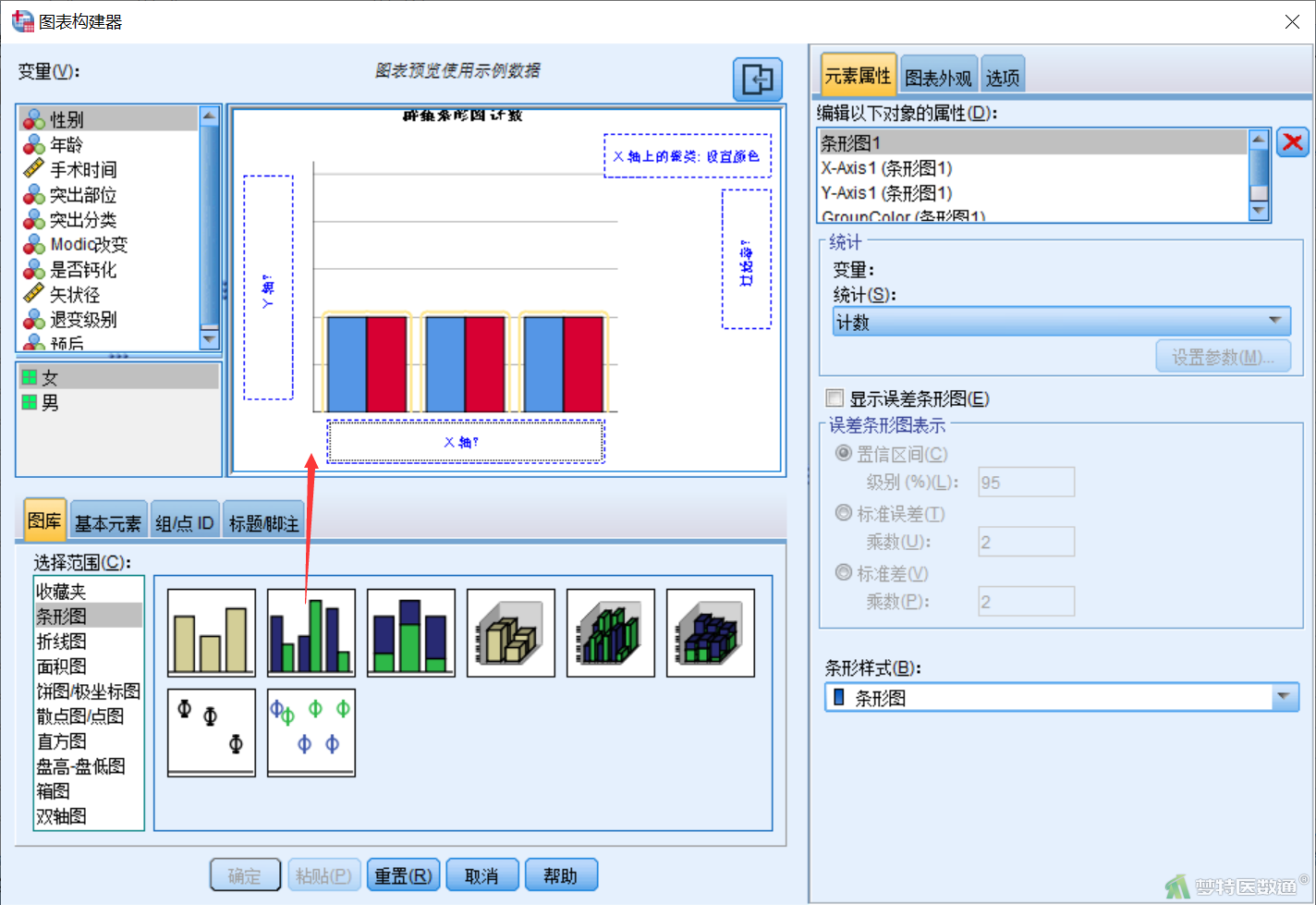The image size is (1316, 905).
Task: Select the 性别 variable
Action: coord(108,119)
